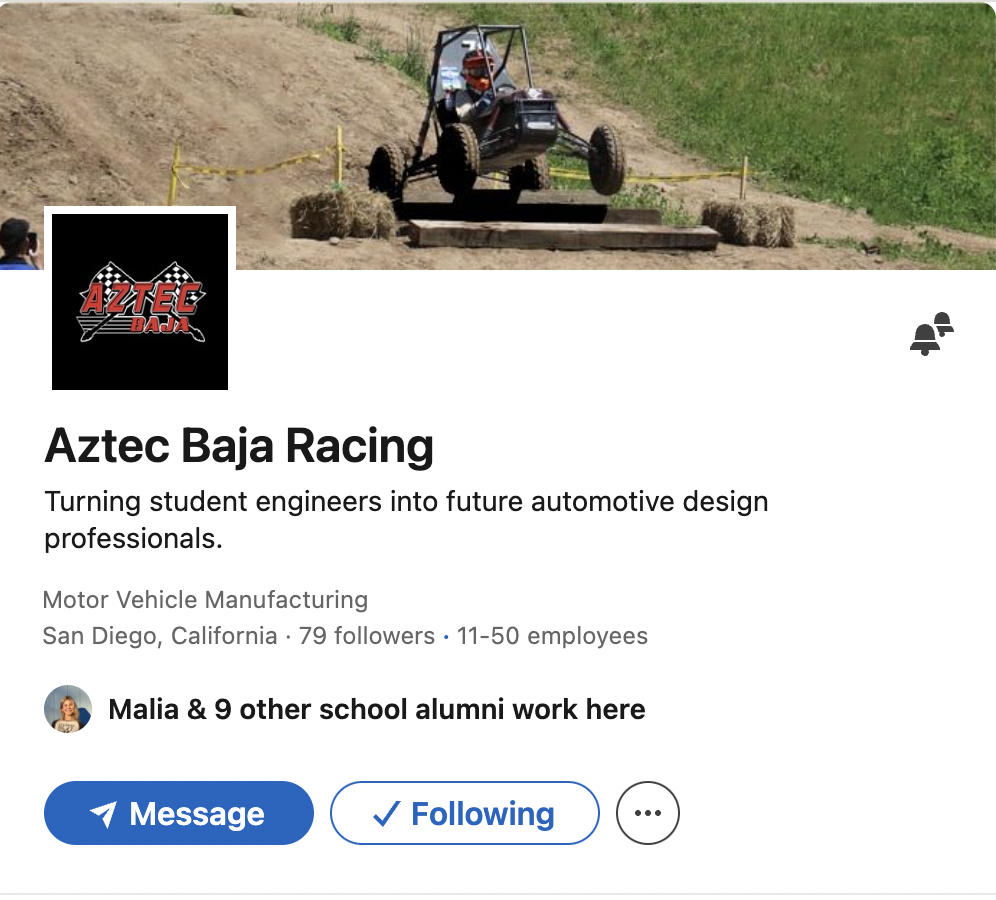Select the Aztec Baja Racing page title
The height and width of the screenshot is (900, 996).
[239, 446]
